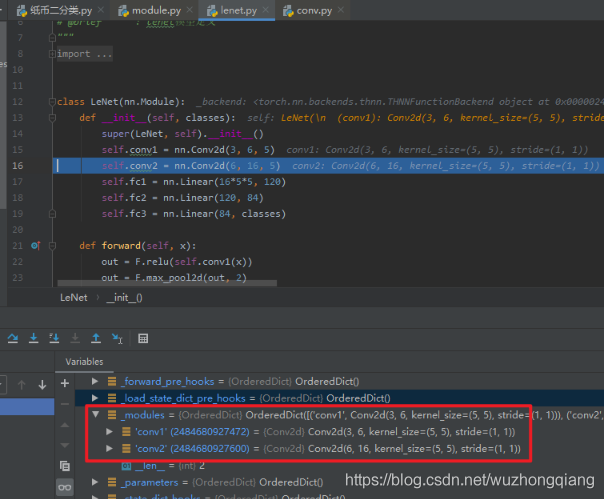This screenshot has width=604, height=499.
Task: Fold the forward method in gutter
Action: tap(53, 245)
